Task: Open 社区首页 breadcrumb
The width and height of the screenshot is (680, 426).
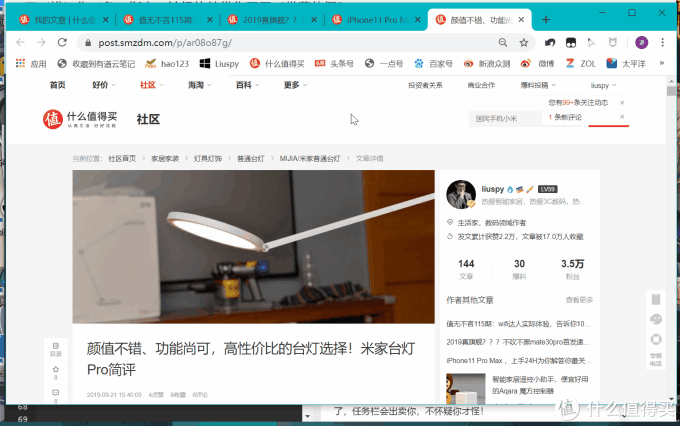Action: coord(122,159)
